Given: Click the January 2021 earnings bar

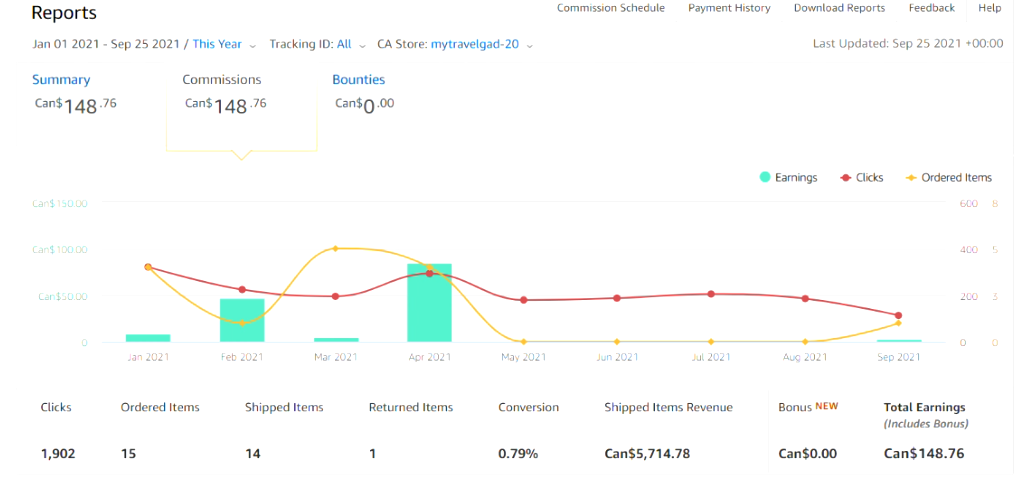Looking at the screenshot, I should click(x=148, y=338).
